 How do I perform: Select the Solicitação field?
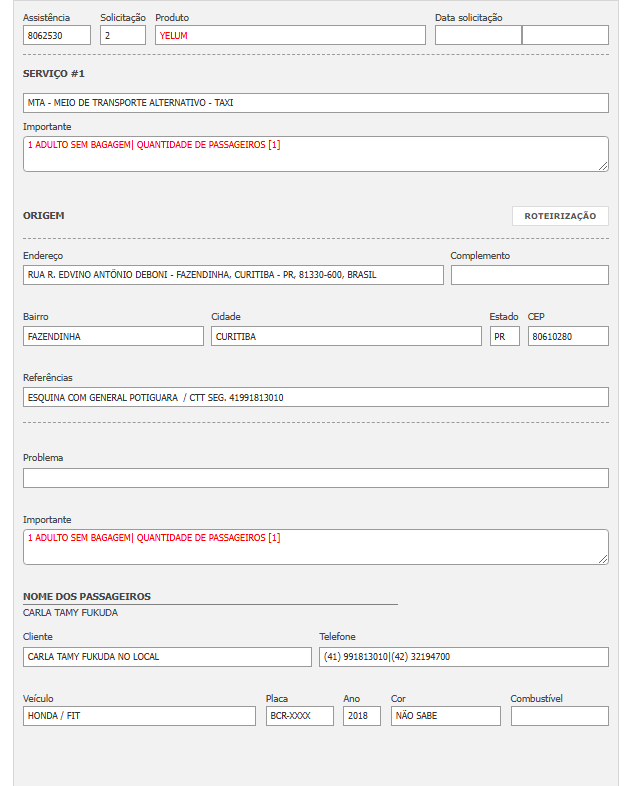[x=123, y=35]
